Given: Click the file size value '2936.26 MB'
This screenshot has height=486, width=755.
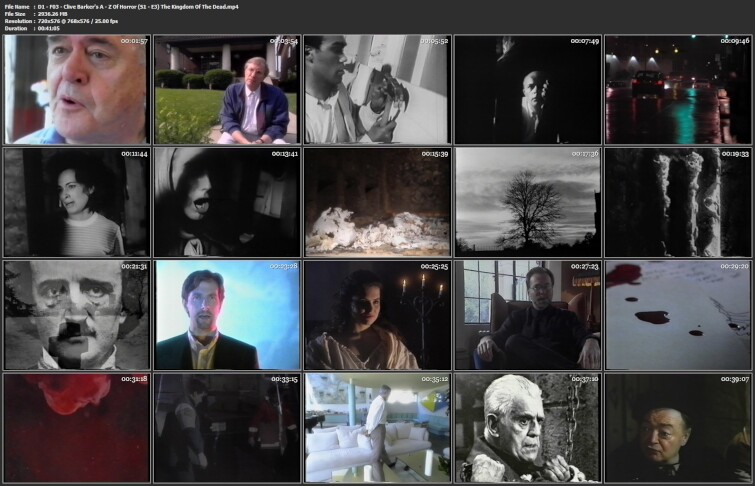Looking at the screenshot, I should (x=52, y=14).
